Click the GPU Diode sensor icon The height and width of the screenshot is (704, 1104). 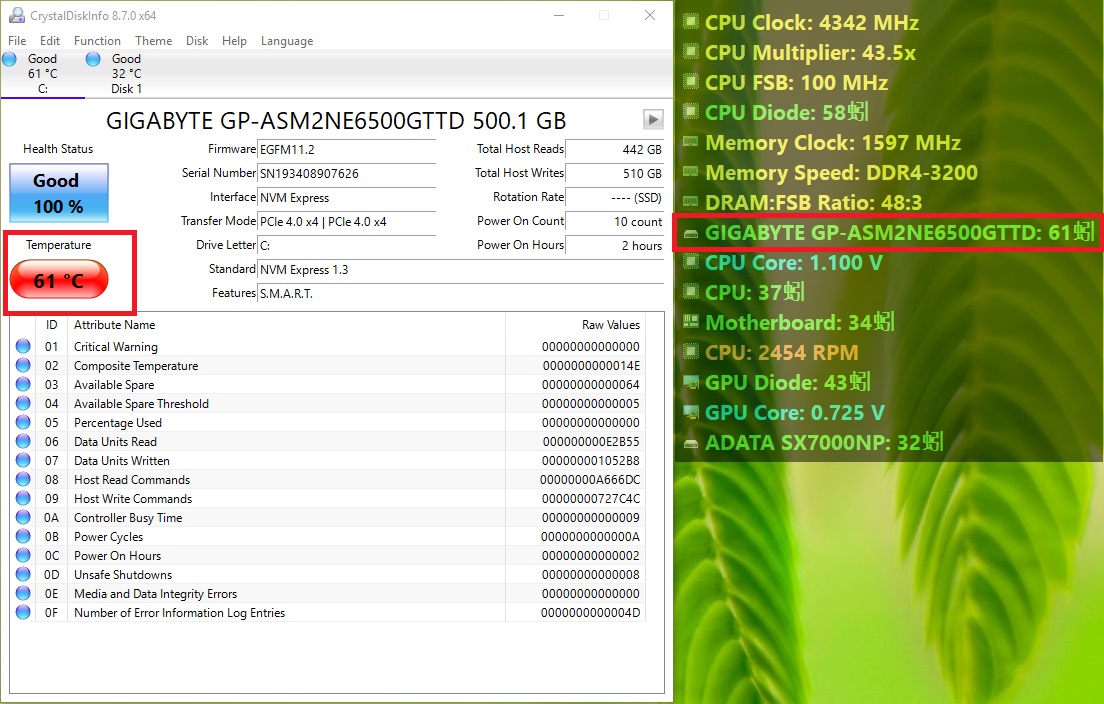(691, 382)
